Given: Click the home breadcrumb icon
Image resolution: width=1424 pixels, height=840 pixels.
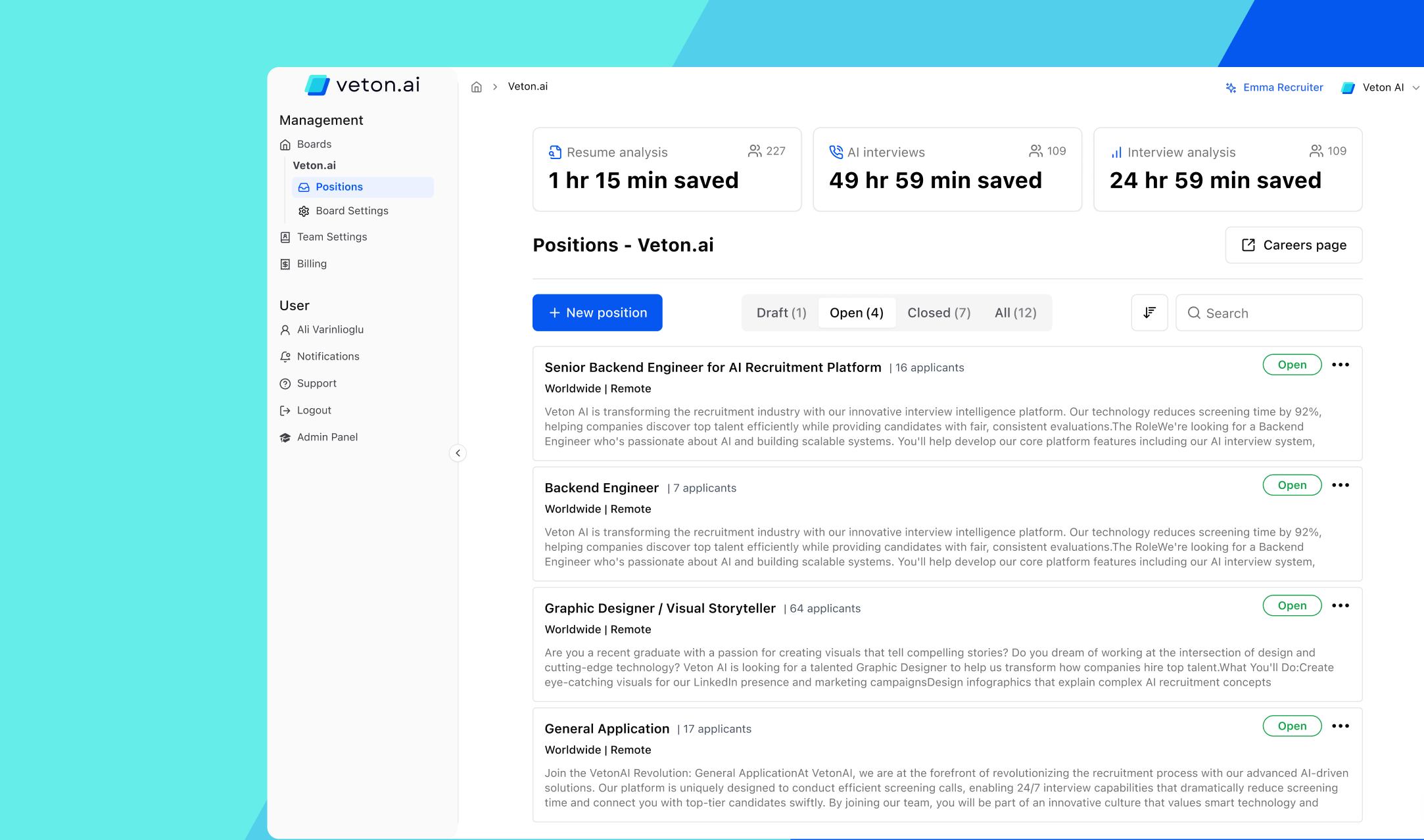Looking at the screenshot, I should [x=477, y=87].
